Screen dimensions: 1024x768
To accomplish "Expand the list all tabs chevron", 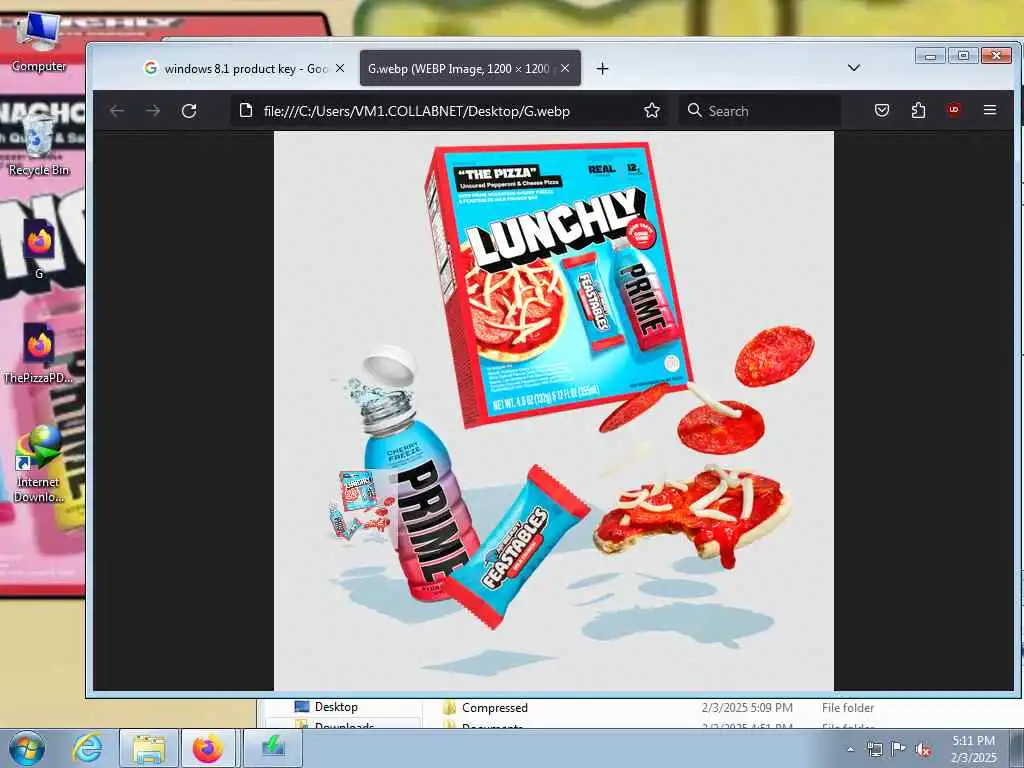I will coord(854,68).
